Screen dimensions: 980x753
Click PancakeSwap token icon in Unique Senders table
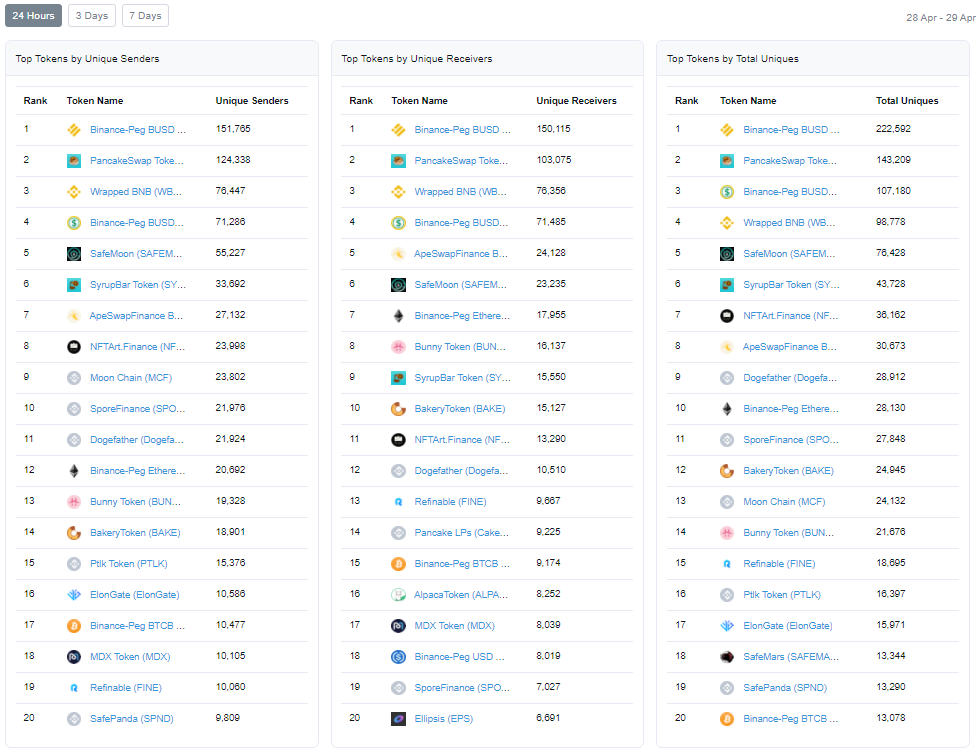(74, 161)
